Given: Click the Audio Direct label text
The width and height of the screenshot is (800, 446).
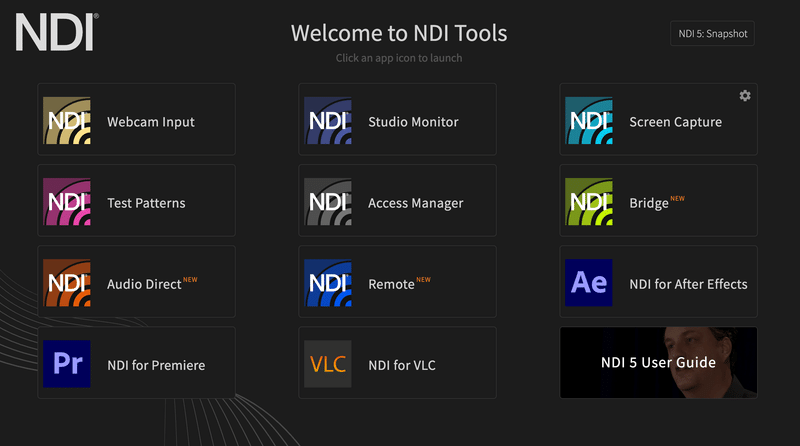Looking at the screenshot, I should pos(144,284).
